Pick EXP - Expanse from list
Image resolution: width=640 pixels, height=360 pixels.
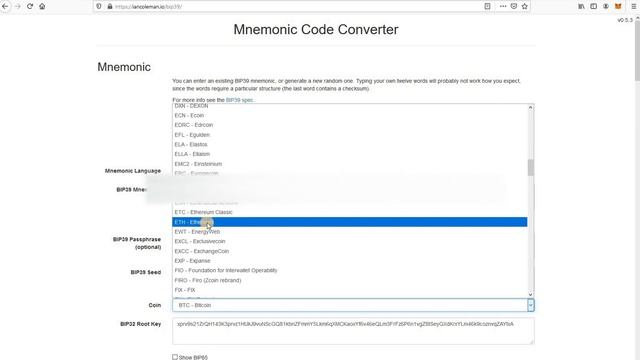[349, 261]
